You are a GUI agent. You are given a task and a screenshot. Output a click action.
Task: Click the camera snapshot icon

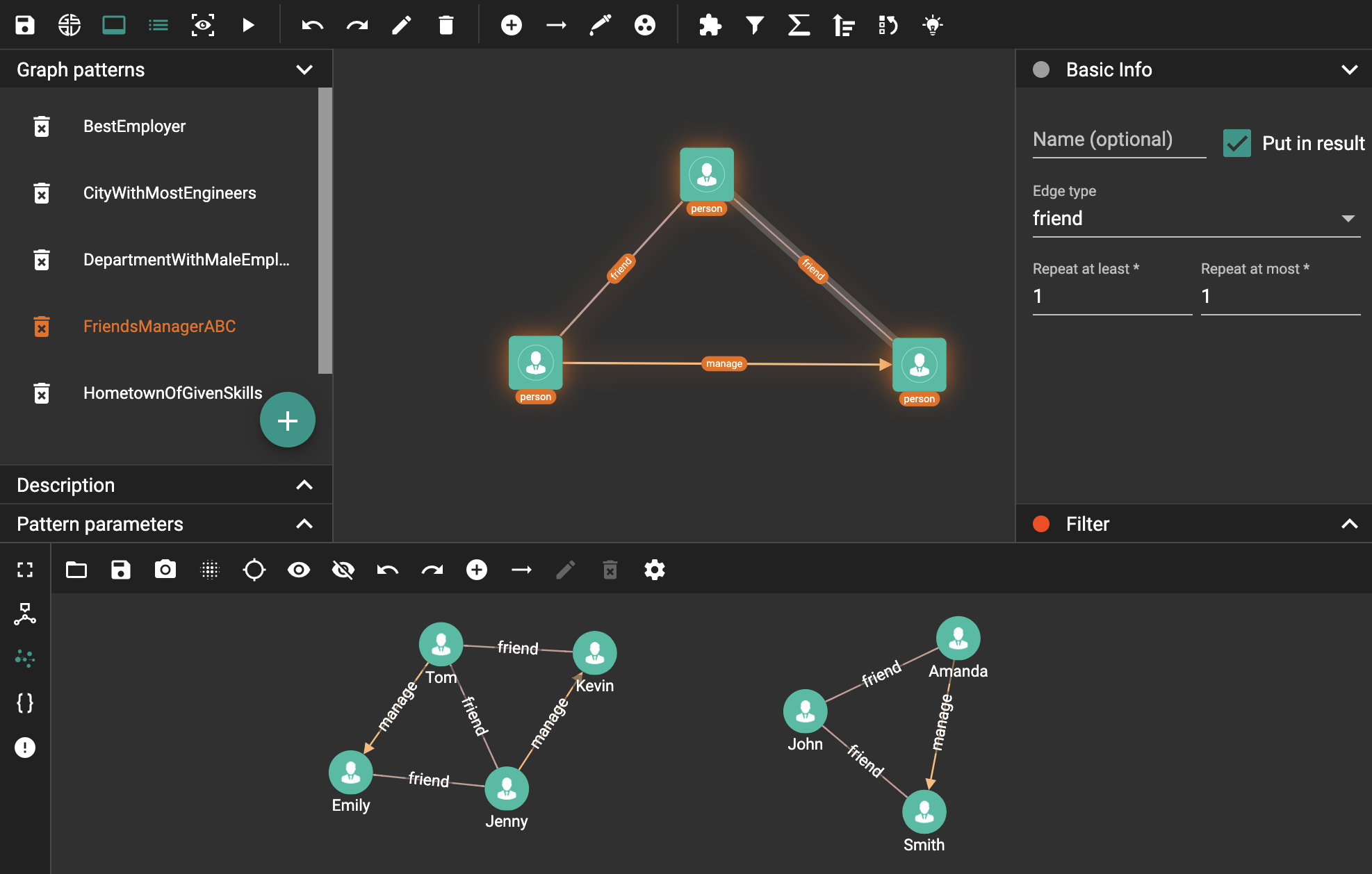[x=165, y=570]
